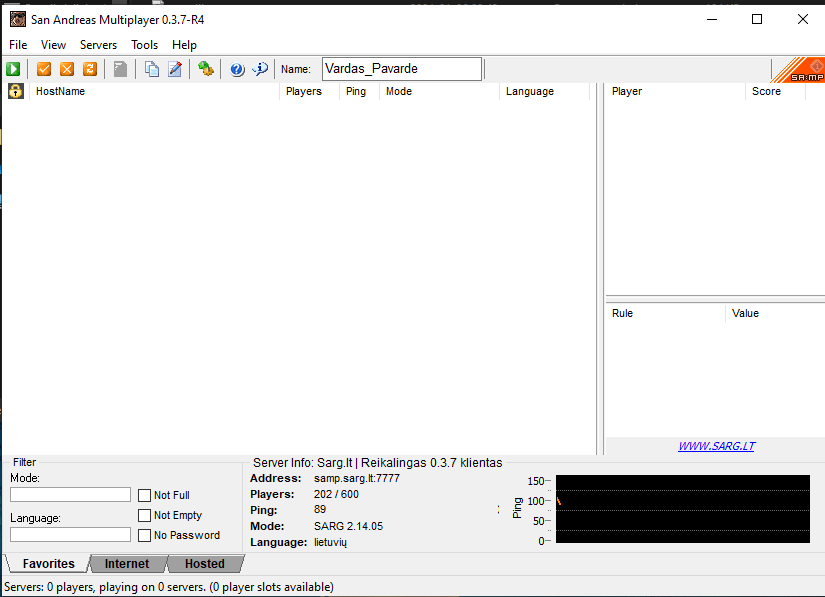
Task: Switch to the Internet tab
Action: (127, 564)
